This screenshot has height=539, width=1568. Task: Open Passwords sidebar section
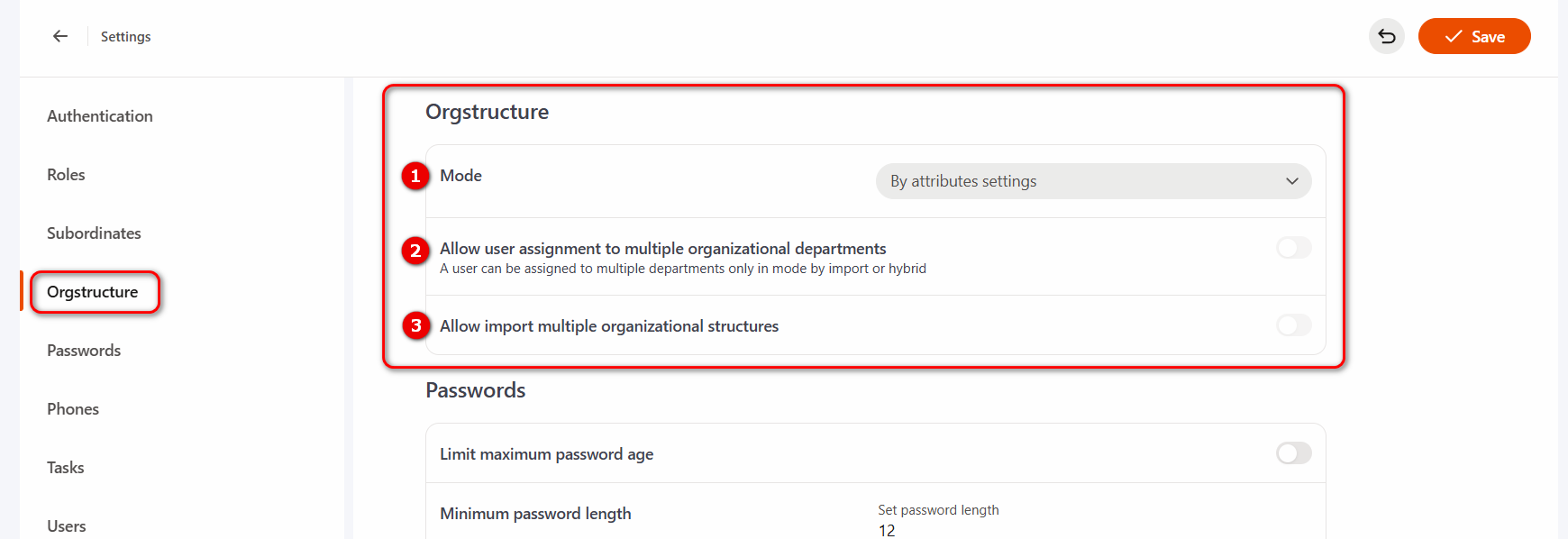[84, 351]
